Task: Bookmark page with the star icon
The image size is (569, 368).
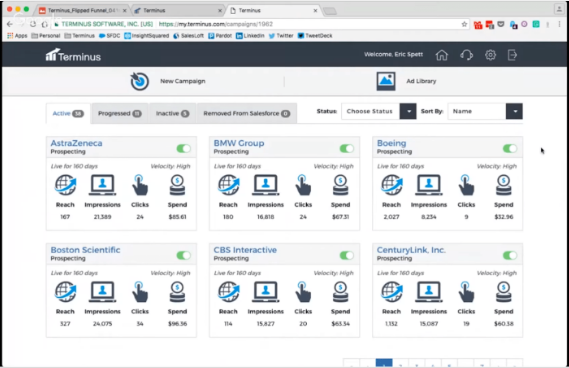Action: click(464, 24)
